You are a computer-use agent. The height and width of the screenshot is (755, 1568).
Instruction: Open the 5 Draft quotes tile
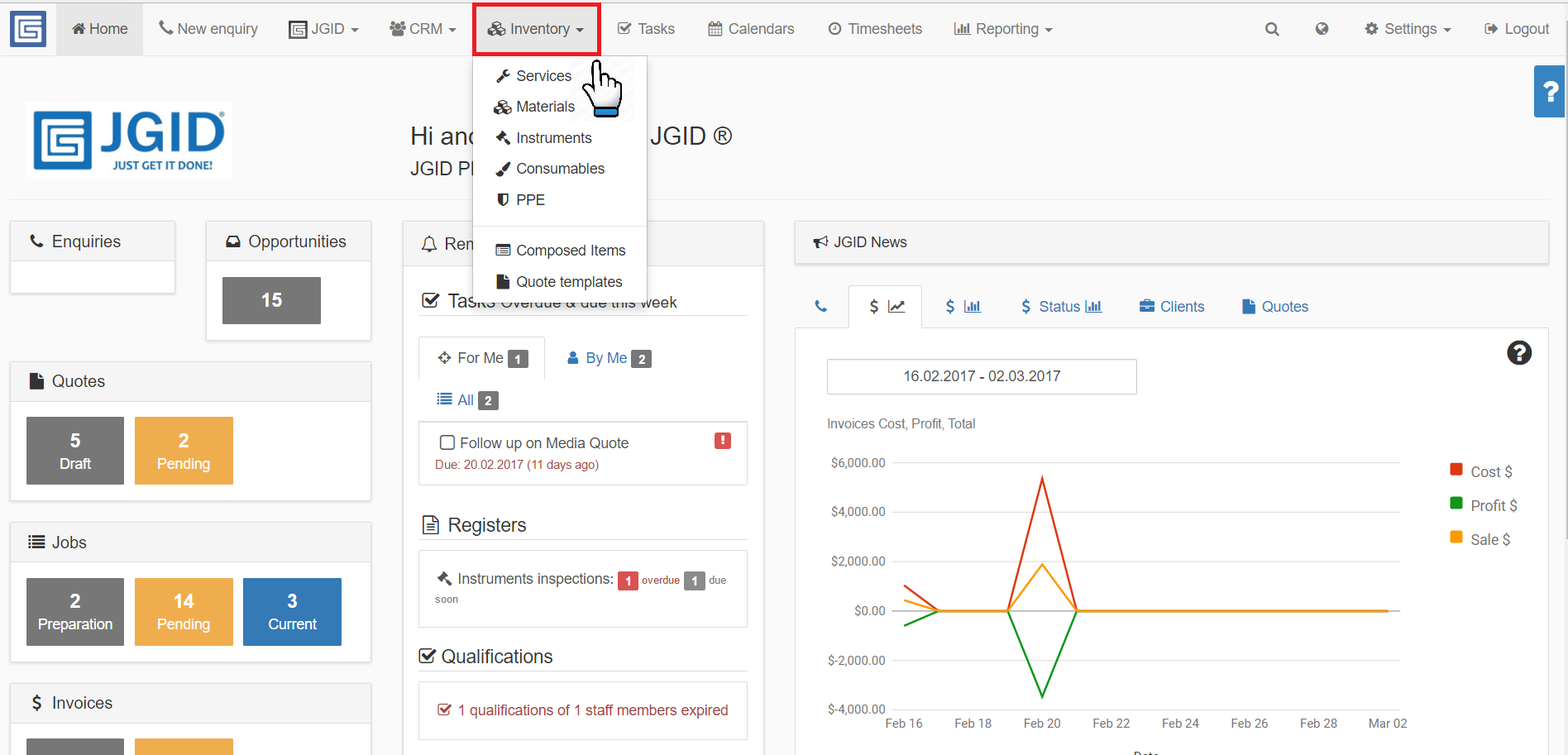pyautogui.click(x=75, y=451)
